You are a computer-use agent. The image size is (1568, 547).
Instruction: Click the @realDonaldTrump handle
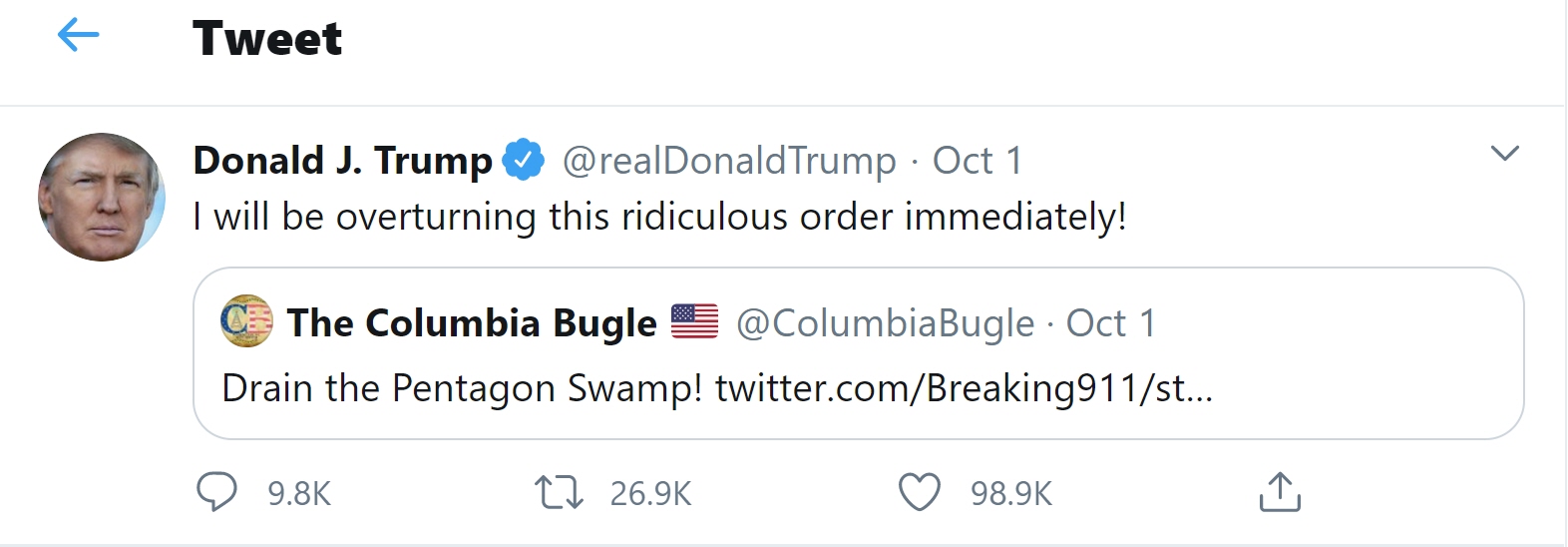pos(729,161)
